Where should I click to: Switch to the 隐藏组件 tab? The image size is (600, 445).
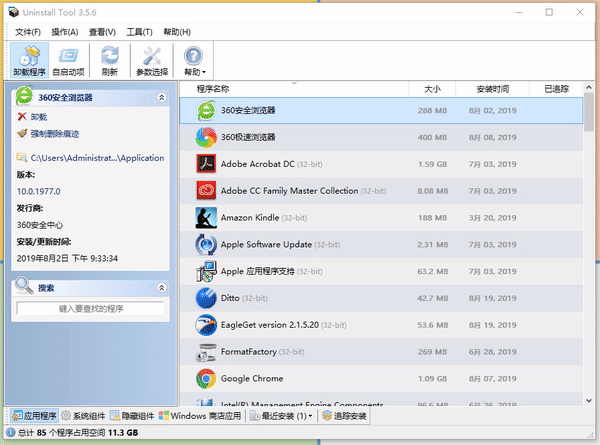tap(132, 416)
